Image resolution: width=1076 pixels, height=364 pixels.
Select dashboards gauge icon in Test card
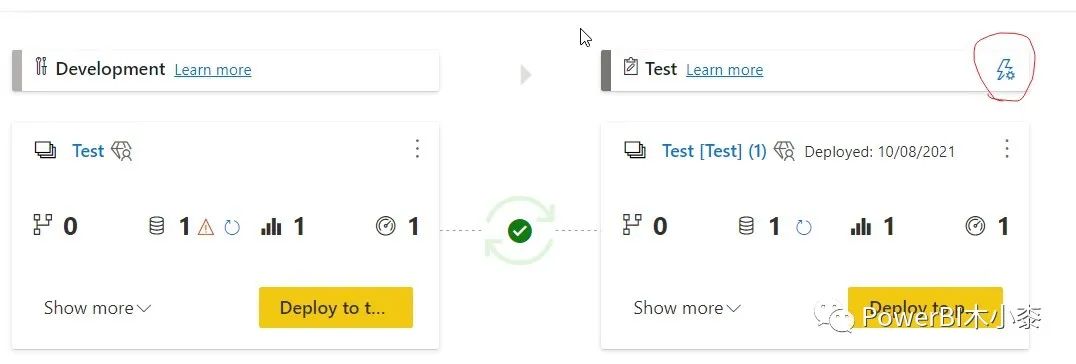click(975, 226)
